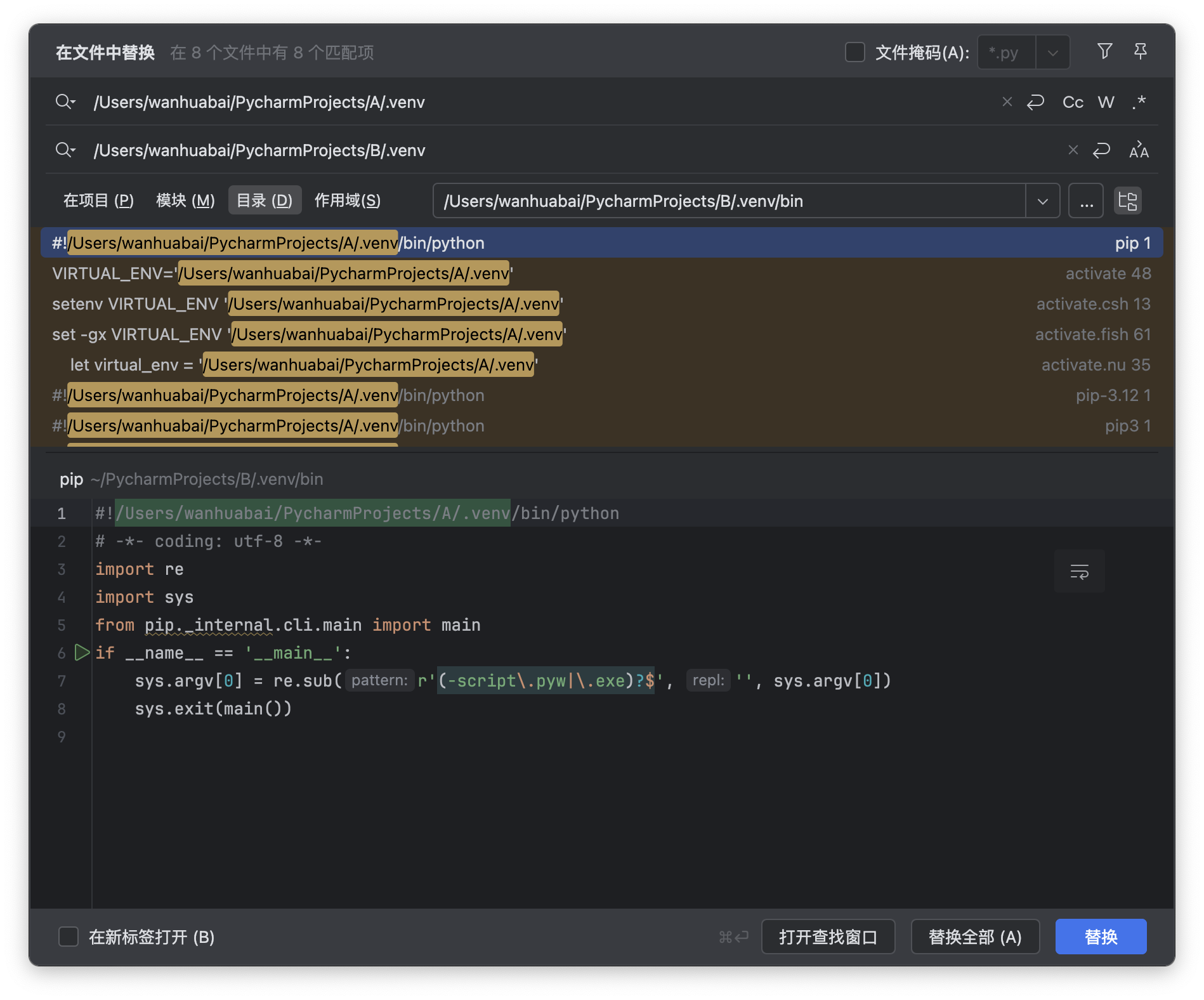Click the 替换全部 (A) button
This screenshot has height=1000, width=1204.
click(x=974, y=937)
